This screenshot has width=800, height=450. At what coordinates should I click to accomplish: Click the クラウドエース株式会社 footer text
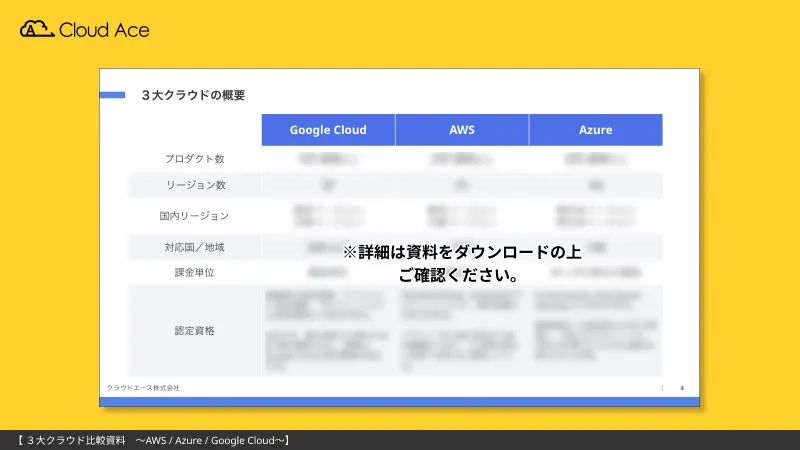tap(143, 388)
